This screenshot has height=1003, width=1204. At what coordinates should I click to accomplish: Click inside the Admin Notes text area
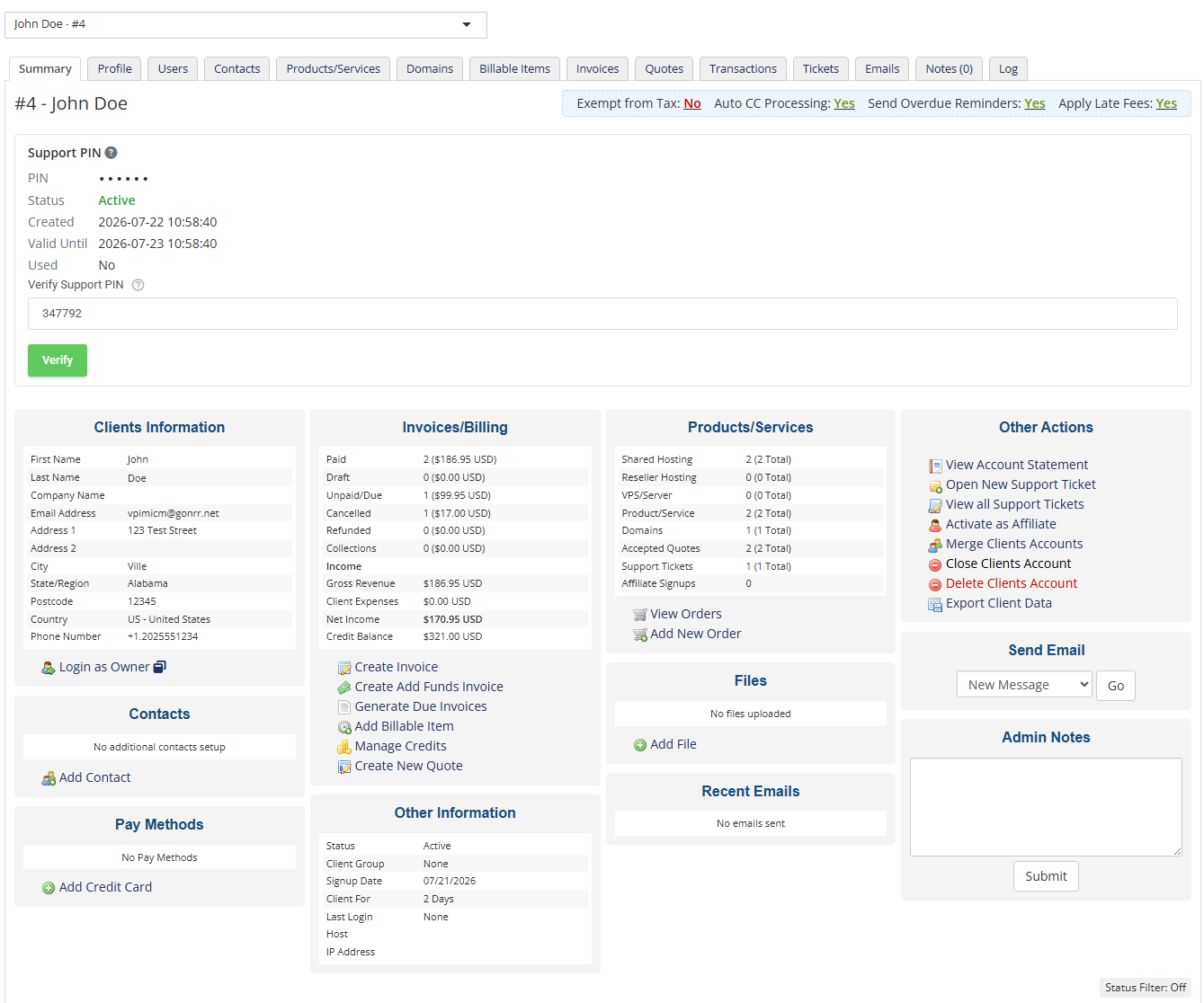tap(1046, 807)
